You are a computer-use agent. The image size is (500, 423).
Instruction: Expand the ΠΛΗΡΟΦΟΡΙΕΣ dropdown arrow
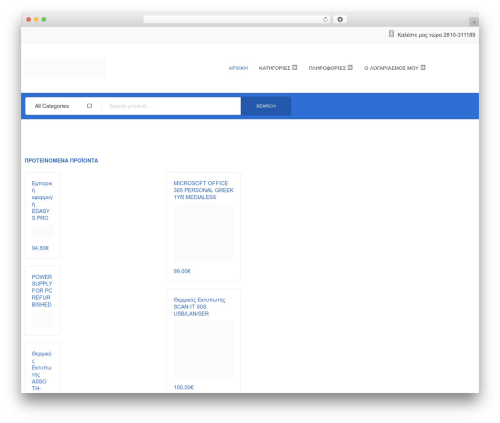(x=350, y=68)
